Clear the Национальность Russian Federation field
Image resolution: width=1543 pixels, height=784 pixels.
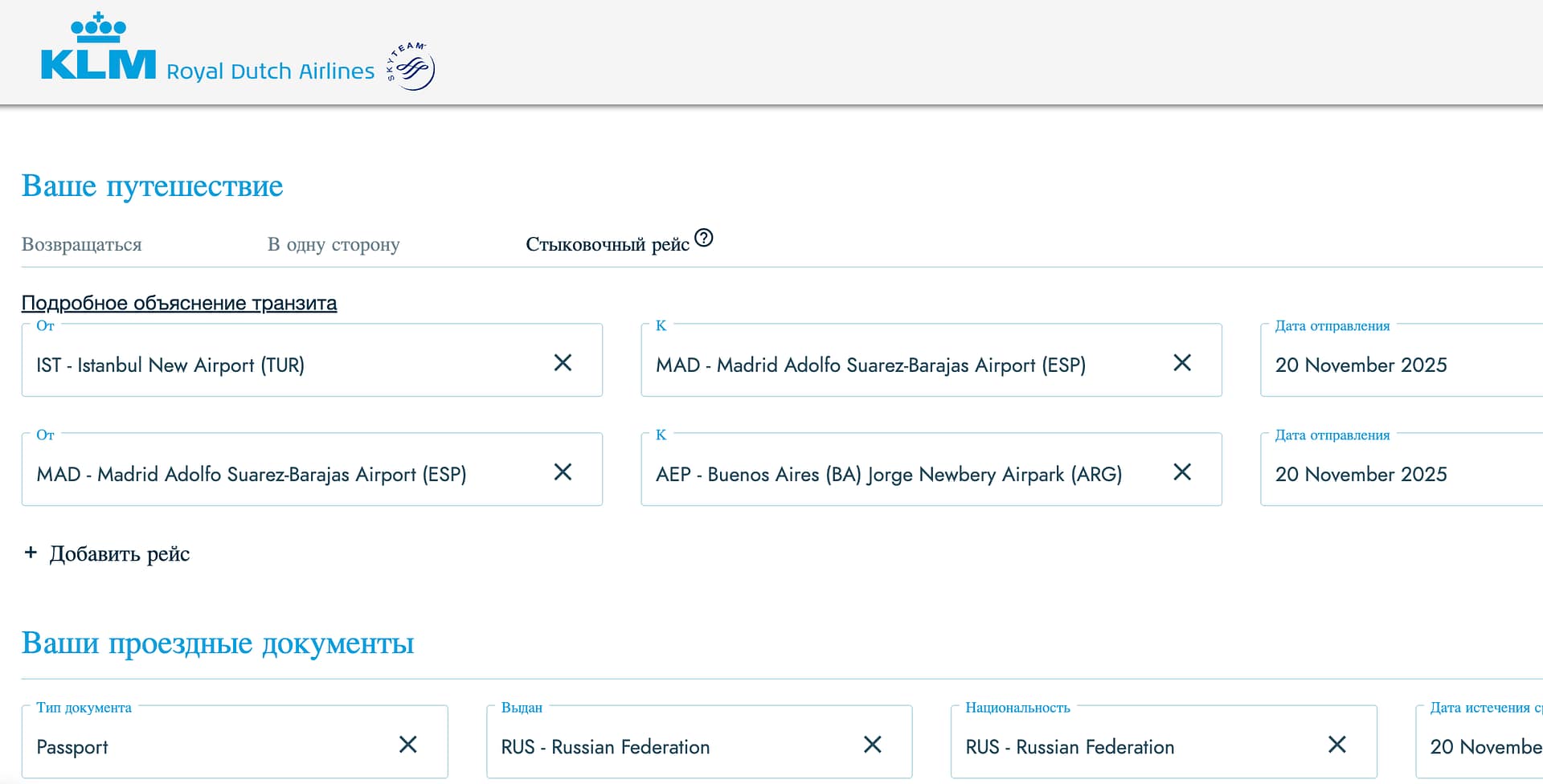(x=1337, y=745)
